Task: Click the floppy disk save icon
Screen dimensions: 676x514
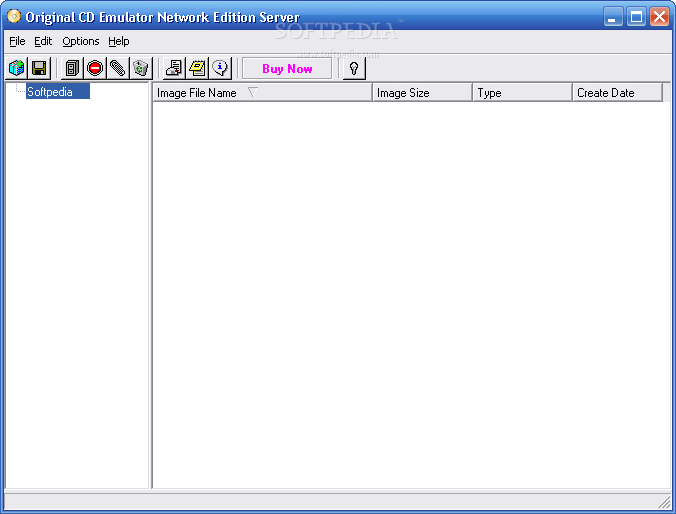Action: pyautogui.click(x=39, y=68)
